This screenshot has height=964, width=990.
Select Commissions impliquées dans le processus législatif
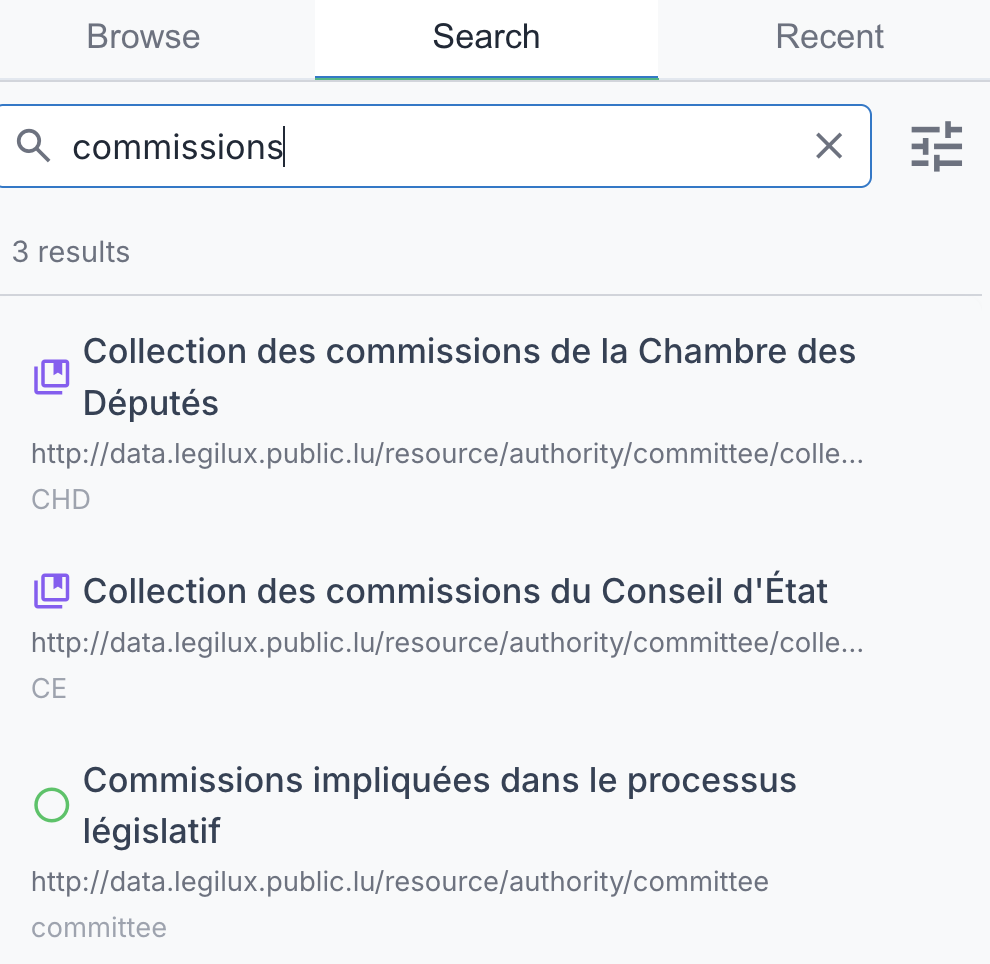[439, 805]
